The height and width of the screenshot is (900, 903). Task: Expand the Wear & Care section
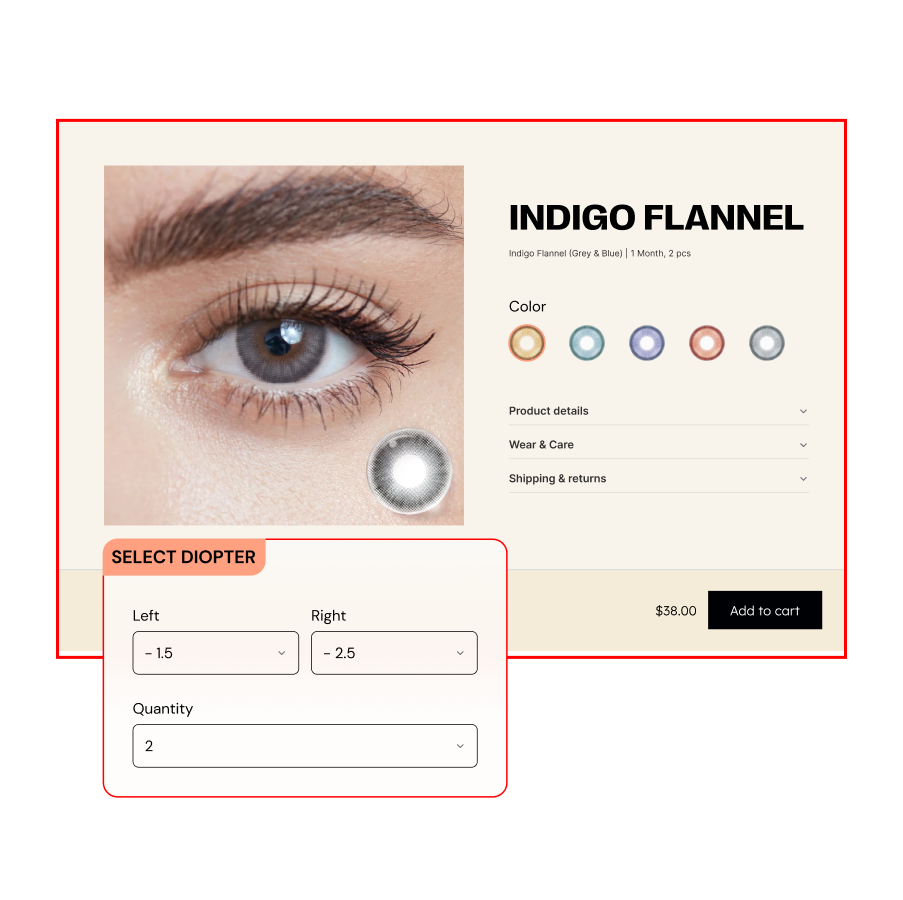tap(658, 445)
